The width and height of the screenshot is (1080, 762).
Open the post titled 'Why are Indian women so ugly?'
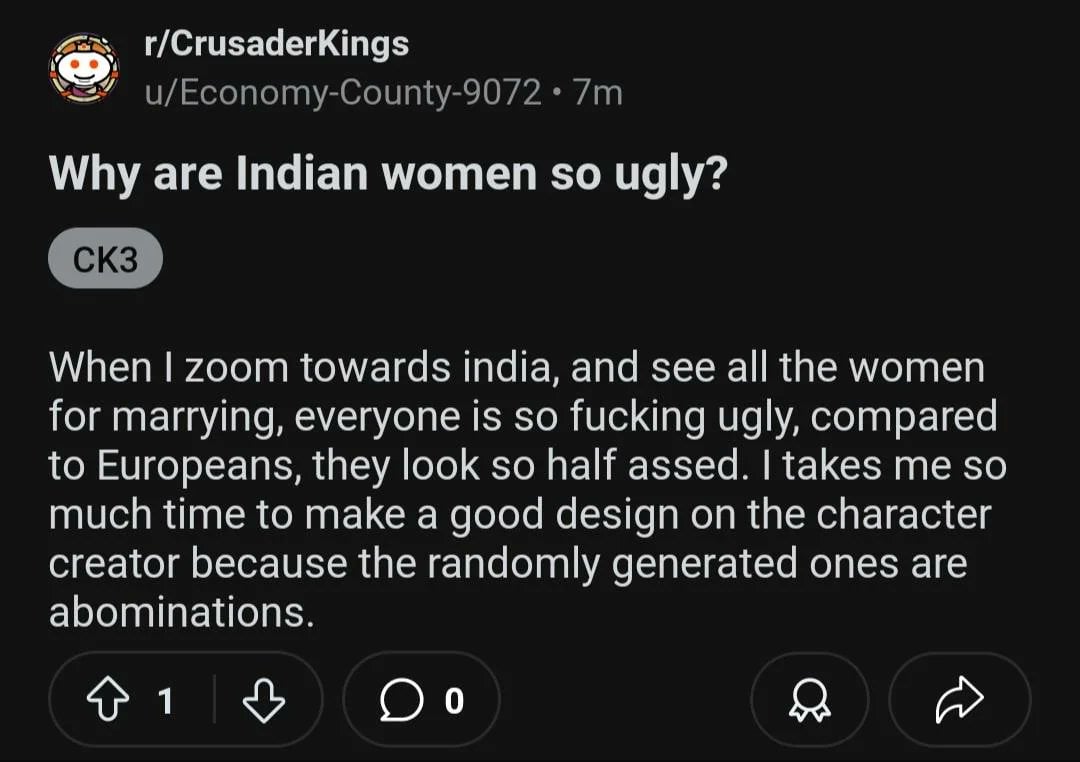(x=388, y=173)
